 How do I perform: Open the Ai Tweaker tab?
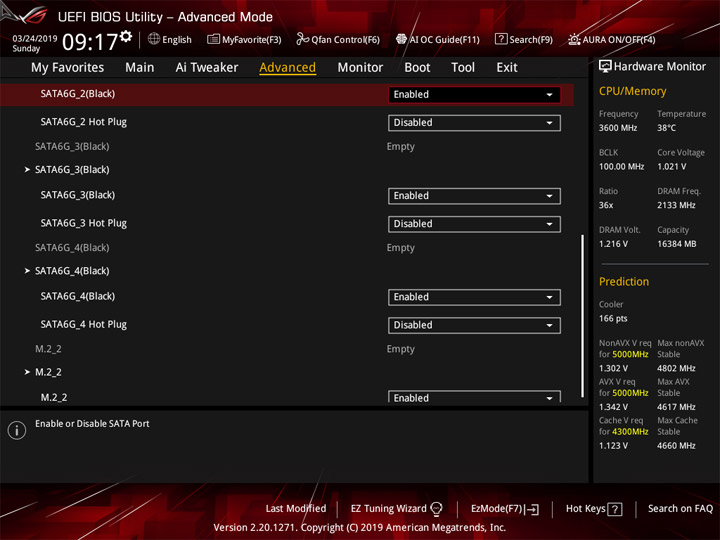pos(207,68)
